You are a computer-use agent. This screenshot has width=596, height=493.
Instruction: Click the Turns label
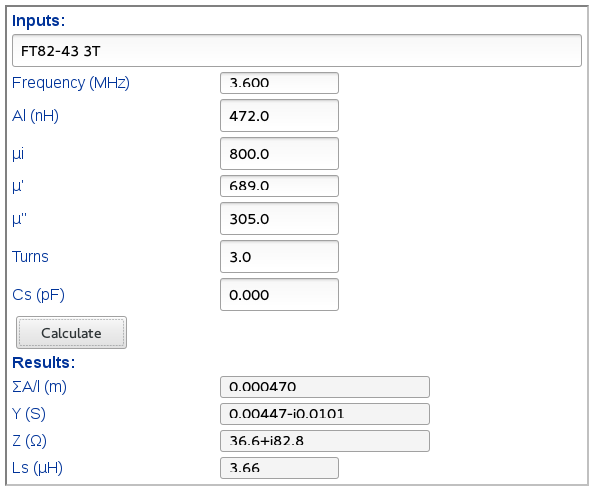click(x=30, y=257)
